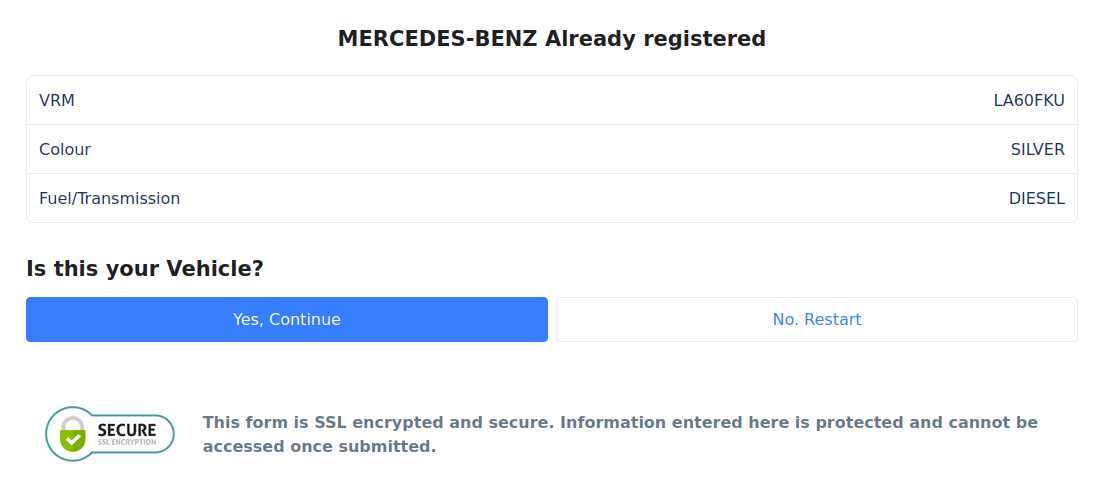Select the DIESEL fuel value
This screenshot has width=1103, height=490.
(x=1037, y=199)
